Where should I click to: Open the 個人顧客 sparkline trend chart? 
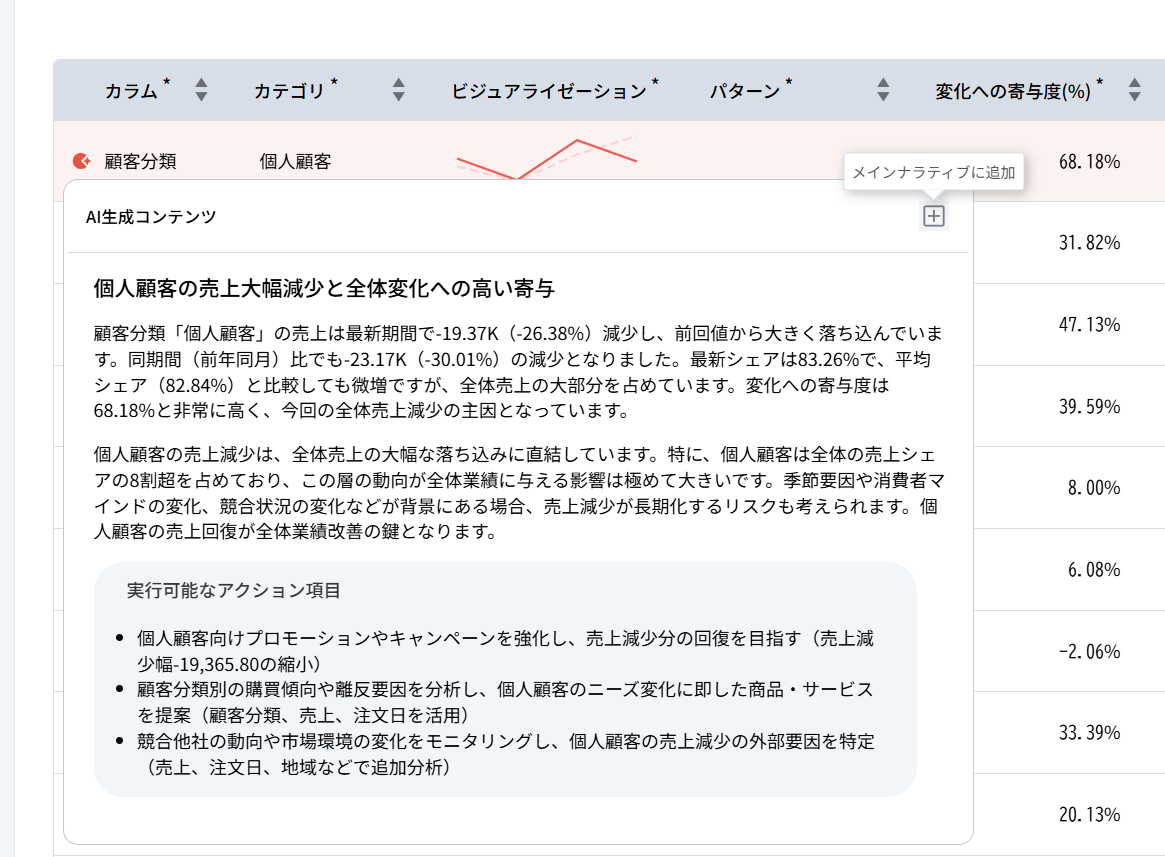click(546, 159)
